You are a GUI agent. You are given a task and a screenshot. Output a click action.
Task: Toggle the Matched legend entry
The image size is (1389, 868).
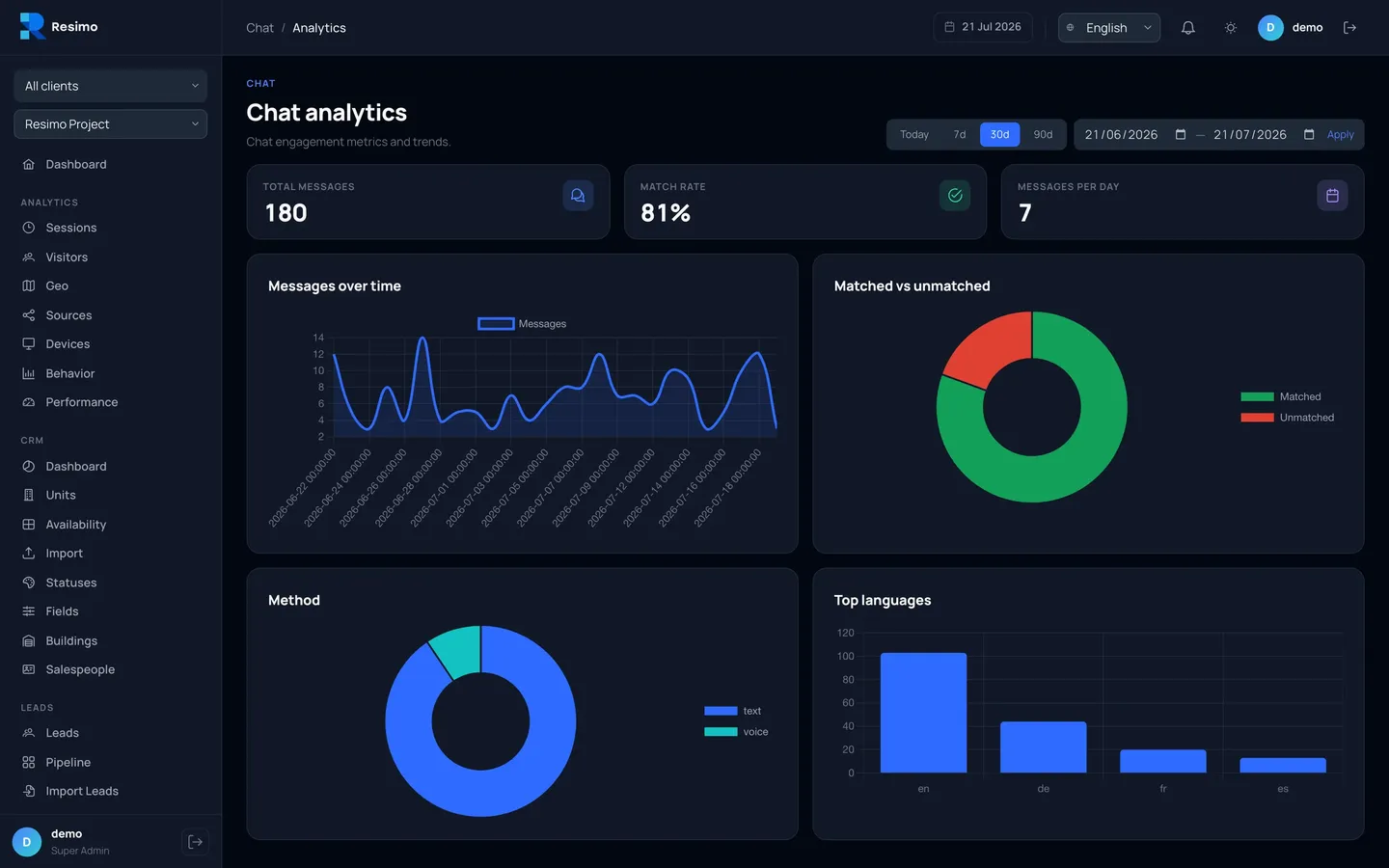click(x=1280, y=396)
